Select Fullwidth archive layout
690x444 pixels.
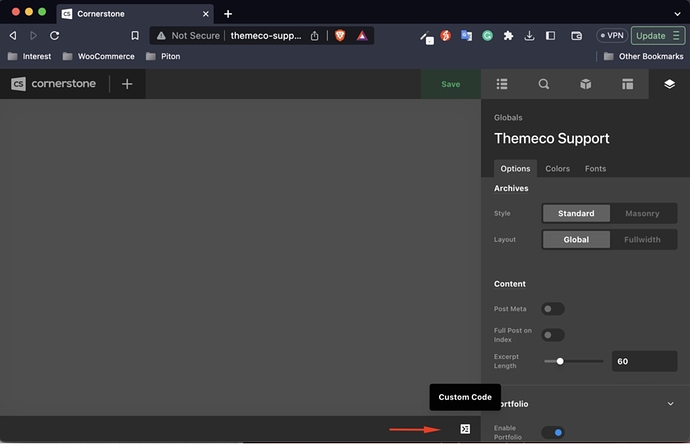click(x=642, y=239)
